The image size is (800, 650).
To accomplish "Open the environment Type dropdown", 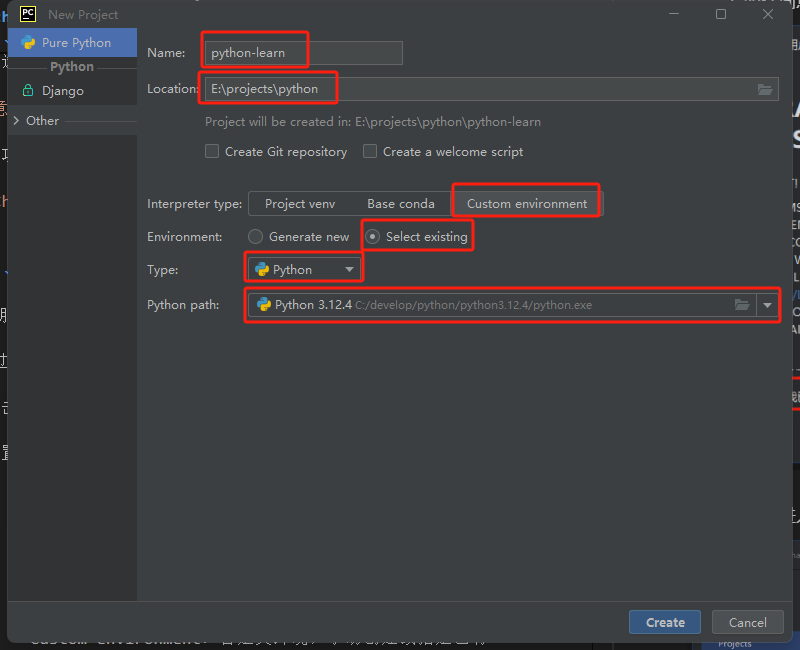I will tap(305, 269).
